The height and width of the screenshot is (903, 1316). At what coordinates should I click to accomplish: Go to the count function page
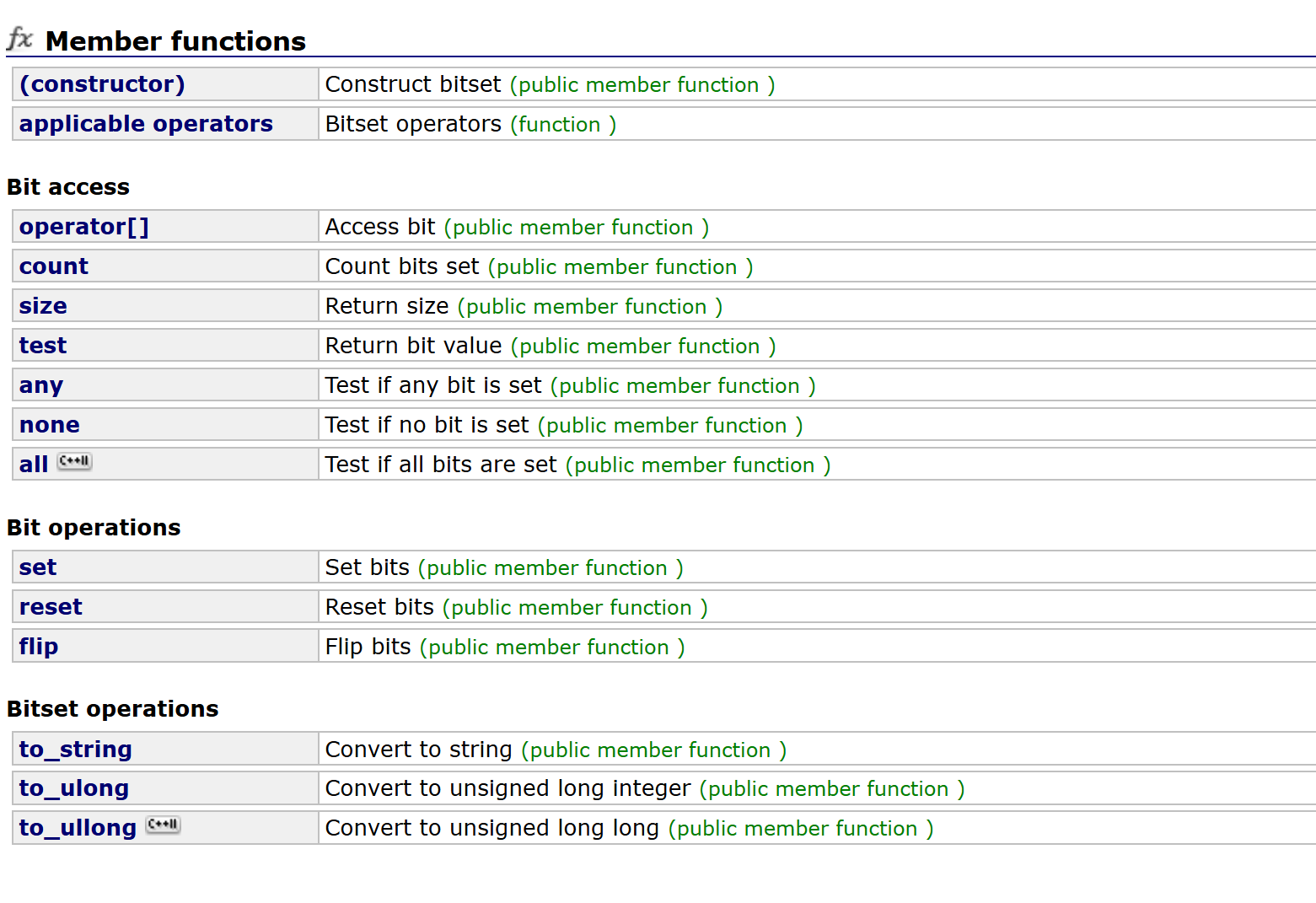point(54,266)
